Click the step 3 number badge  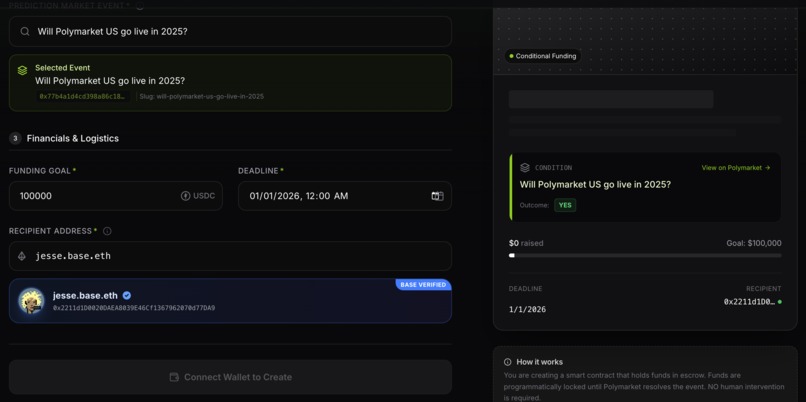15,138
